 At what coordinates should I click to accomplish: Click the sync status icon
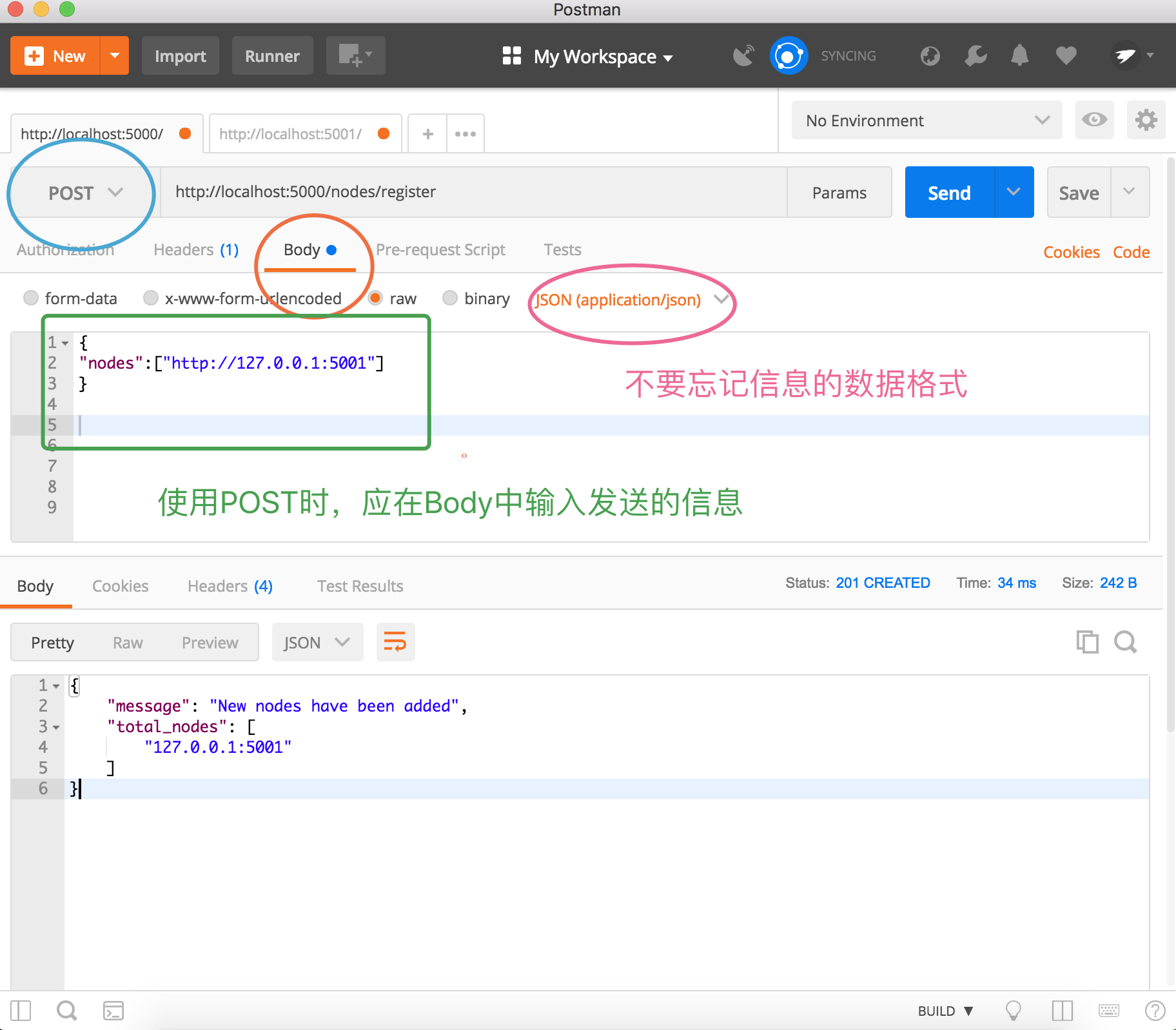789,56
